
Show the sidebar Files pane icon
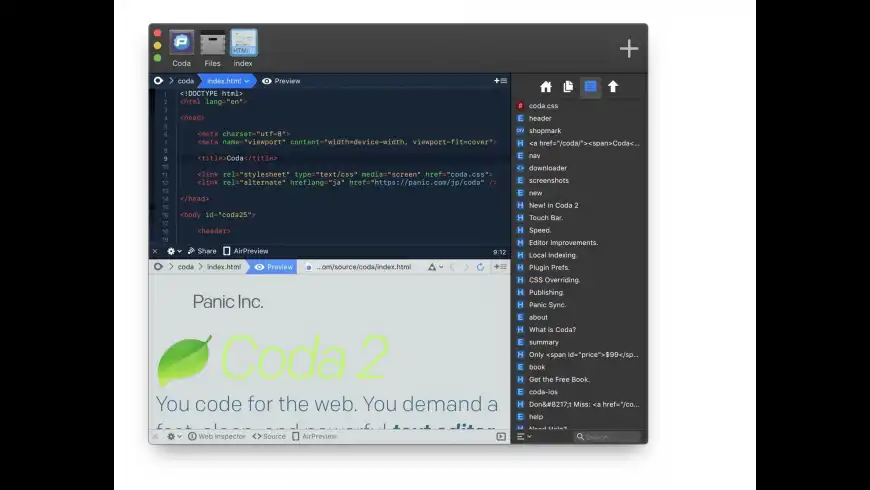(568, 87)
